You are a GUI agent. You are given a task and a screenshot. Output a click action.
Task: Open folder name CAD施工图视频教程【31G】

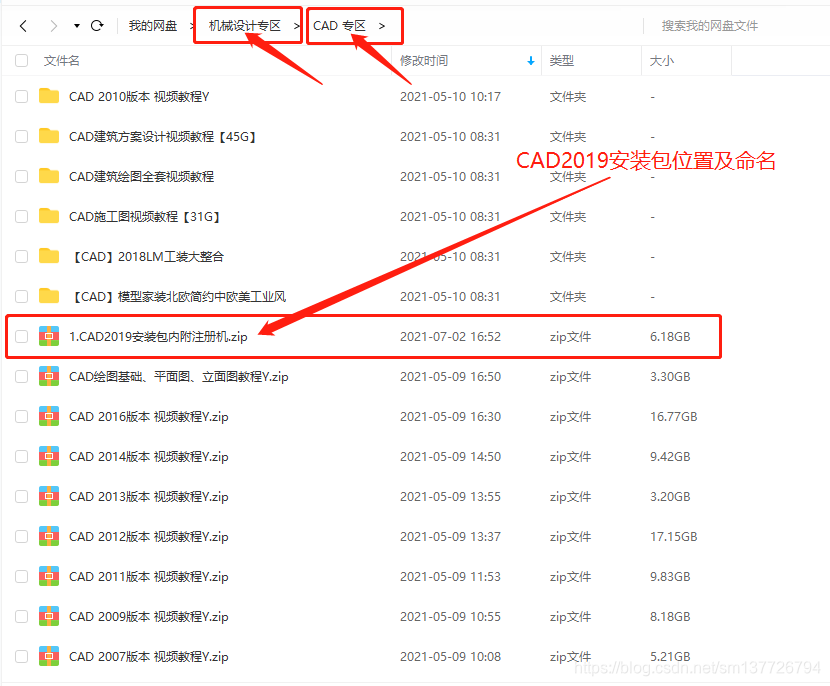(145, 216)
